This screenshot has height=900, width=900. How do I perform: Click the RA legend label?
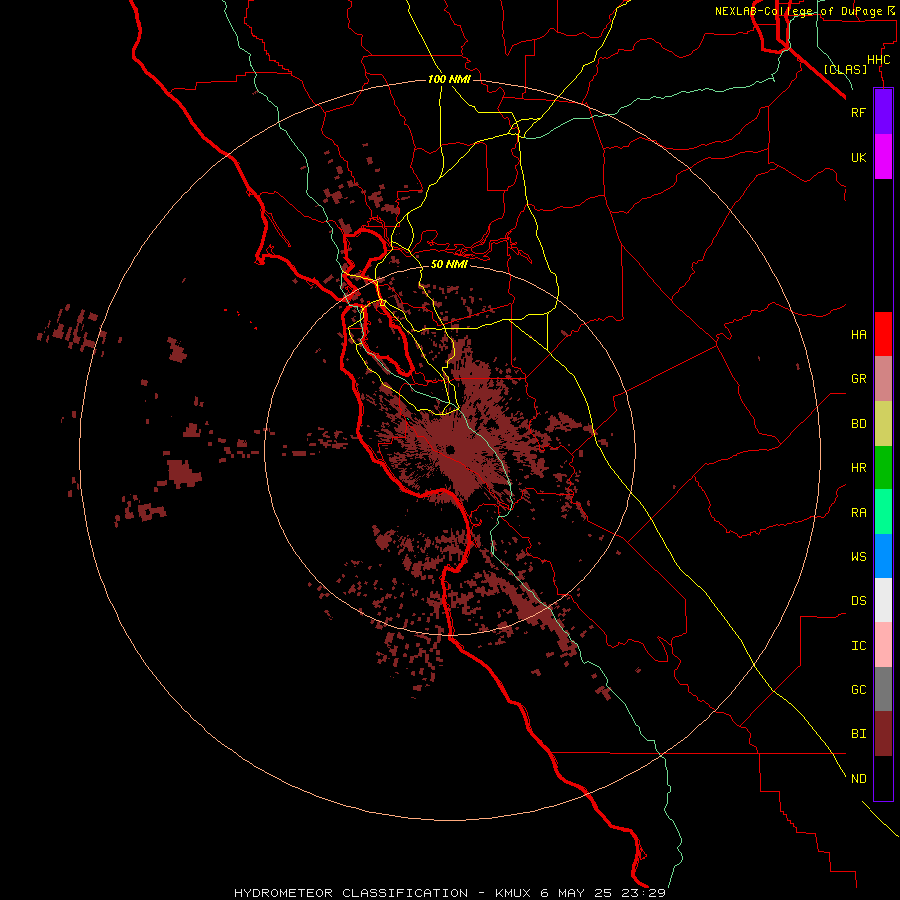tap(858, 513)
